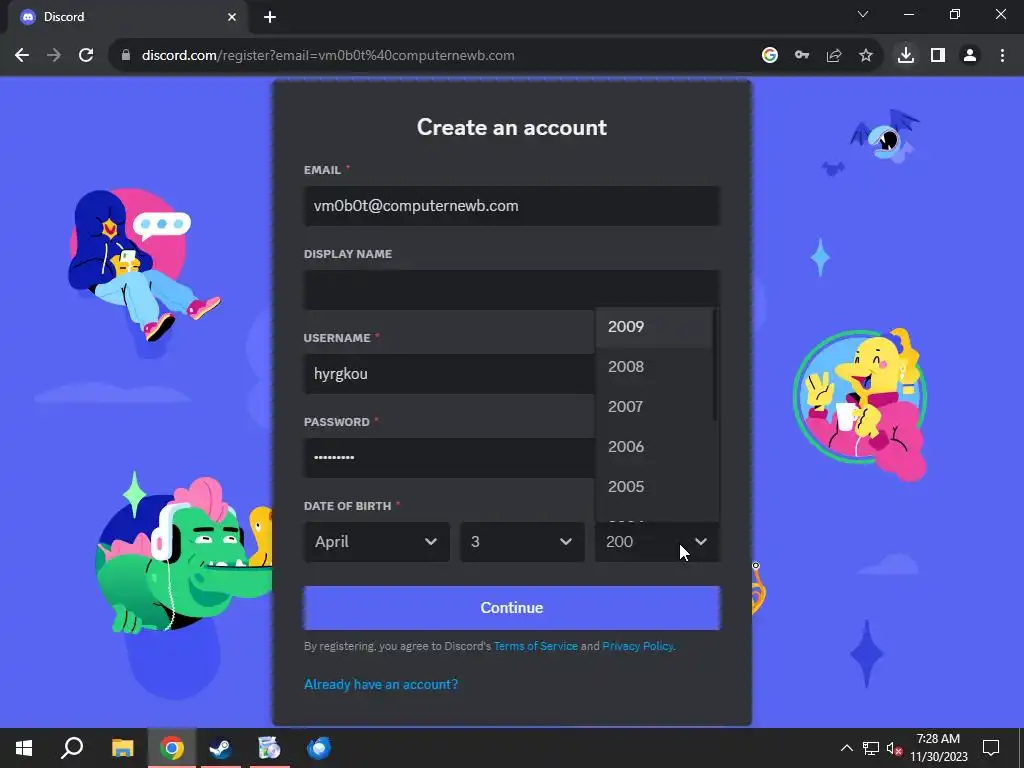Open the clock showing 7:28 AM

click(938, 748)
